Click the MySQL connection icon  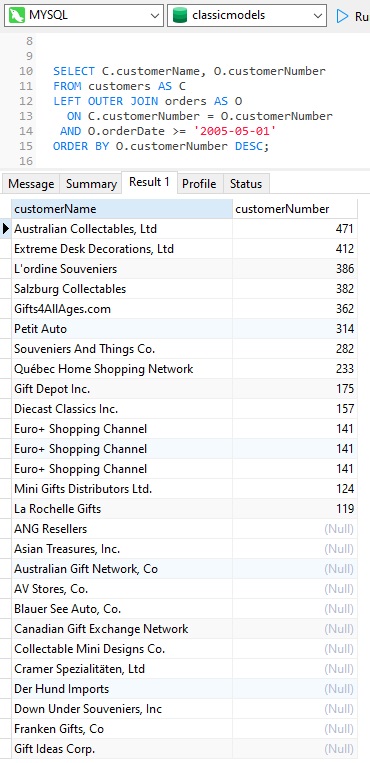click(x=18, y=16)
